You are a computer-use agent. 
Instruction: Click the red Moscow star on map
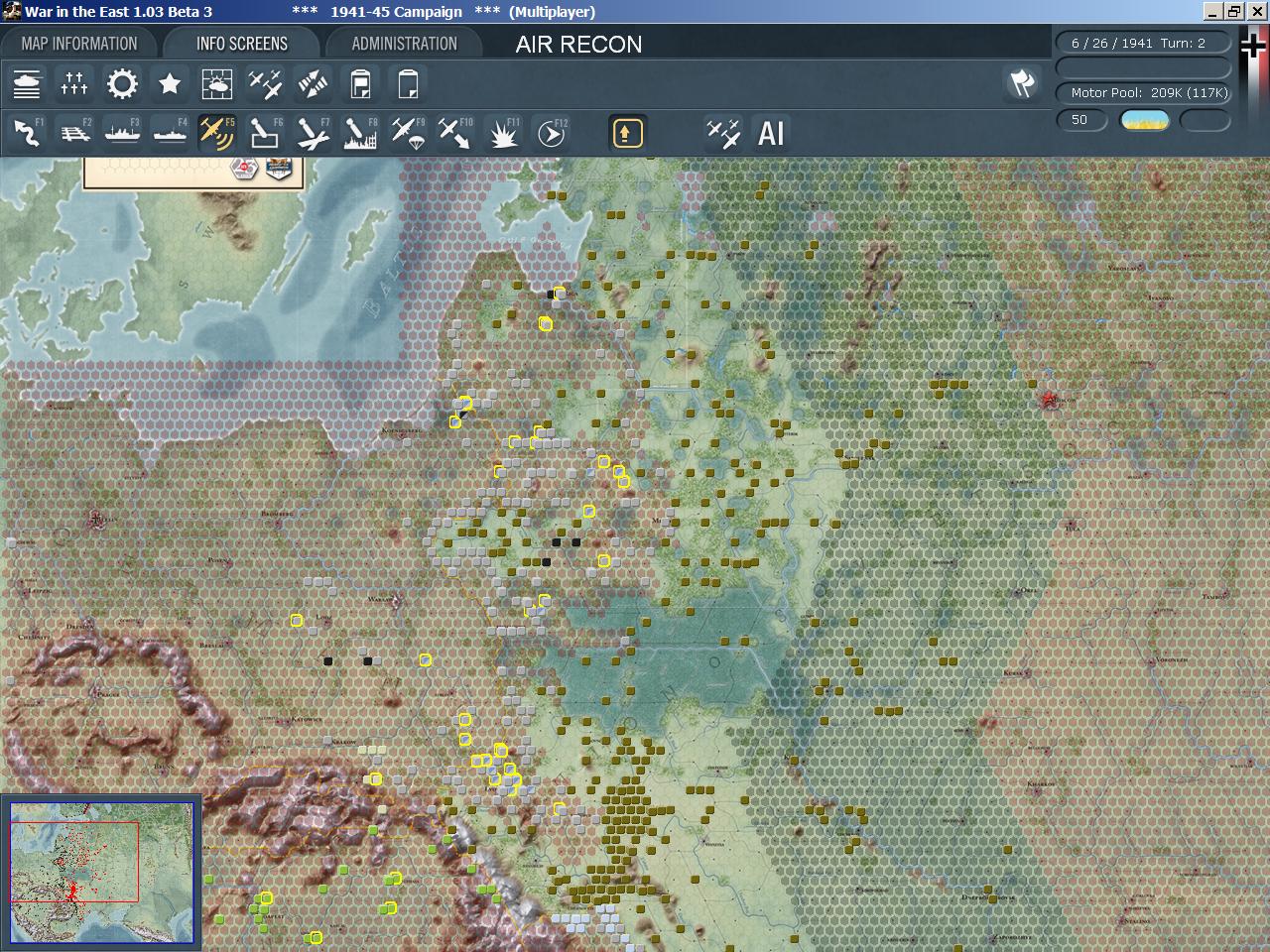coord(1050,400)
